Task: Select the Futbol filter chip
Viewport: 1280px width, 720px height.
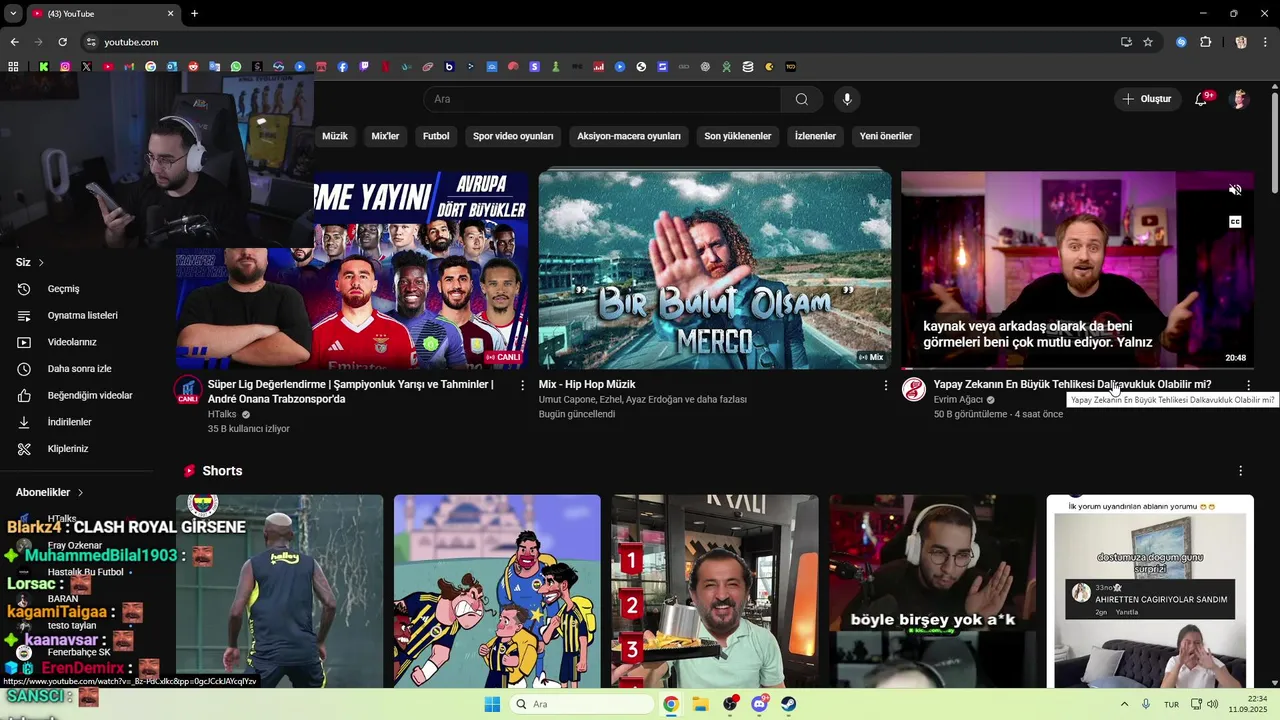Action: (436, 136)
